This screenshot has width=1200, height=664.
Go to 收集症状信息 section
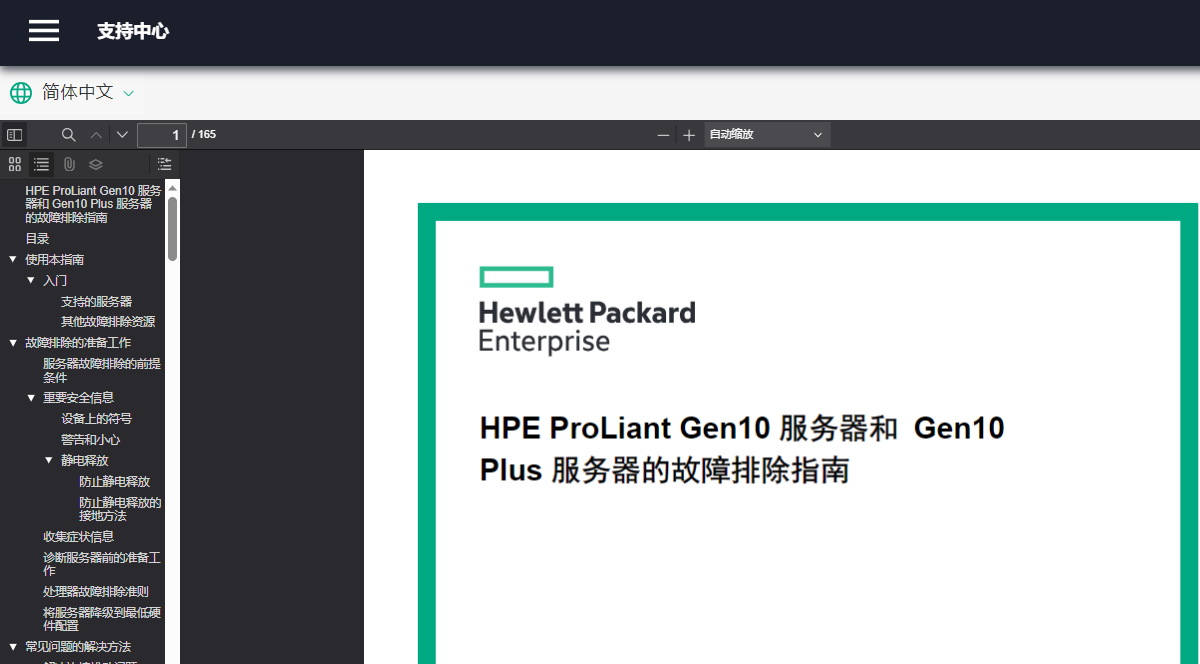click(78, 537)
